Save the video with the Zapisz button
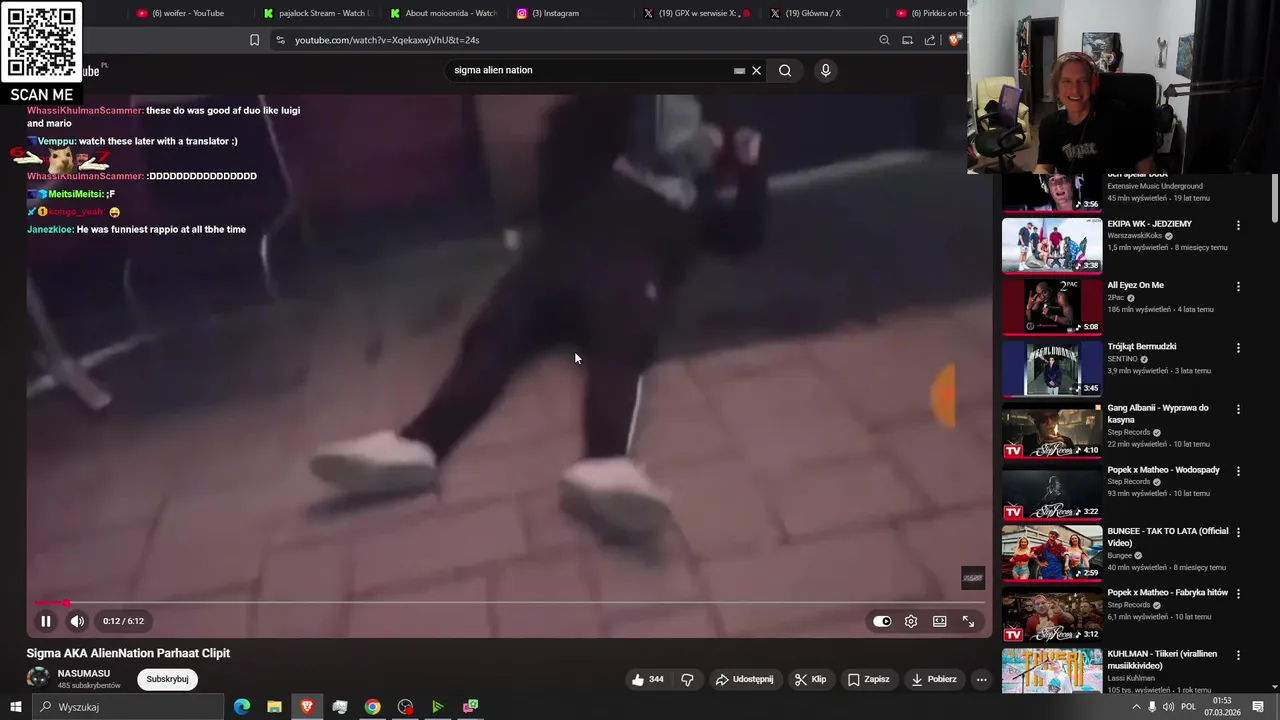Screen dimensions: 1280x720 click(868, 679)
